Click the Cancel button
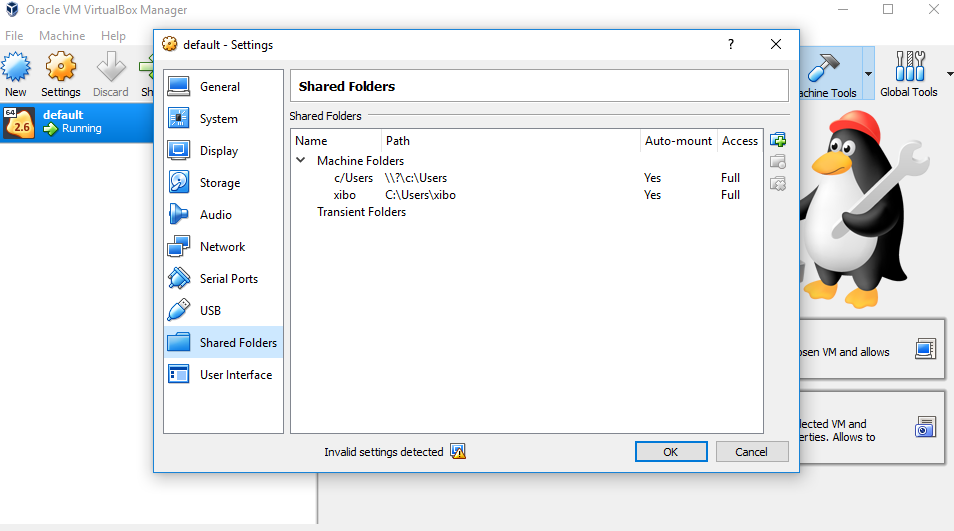Image resolution: width=954 pixels, height=531 pixels. coord(752,451)
